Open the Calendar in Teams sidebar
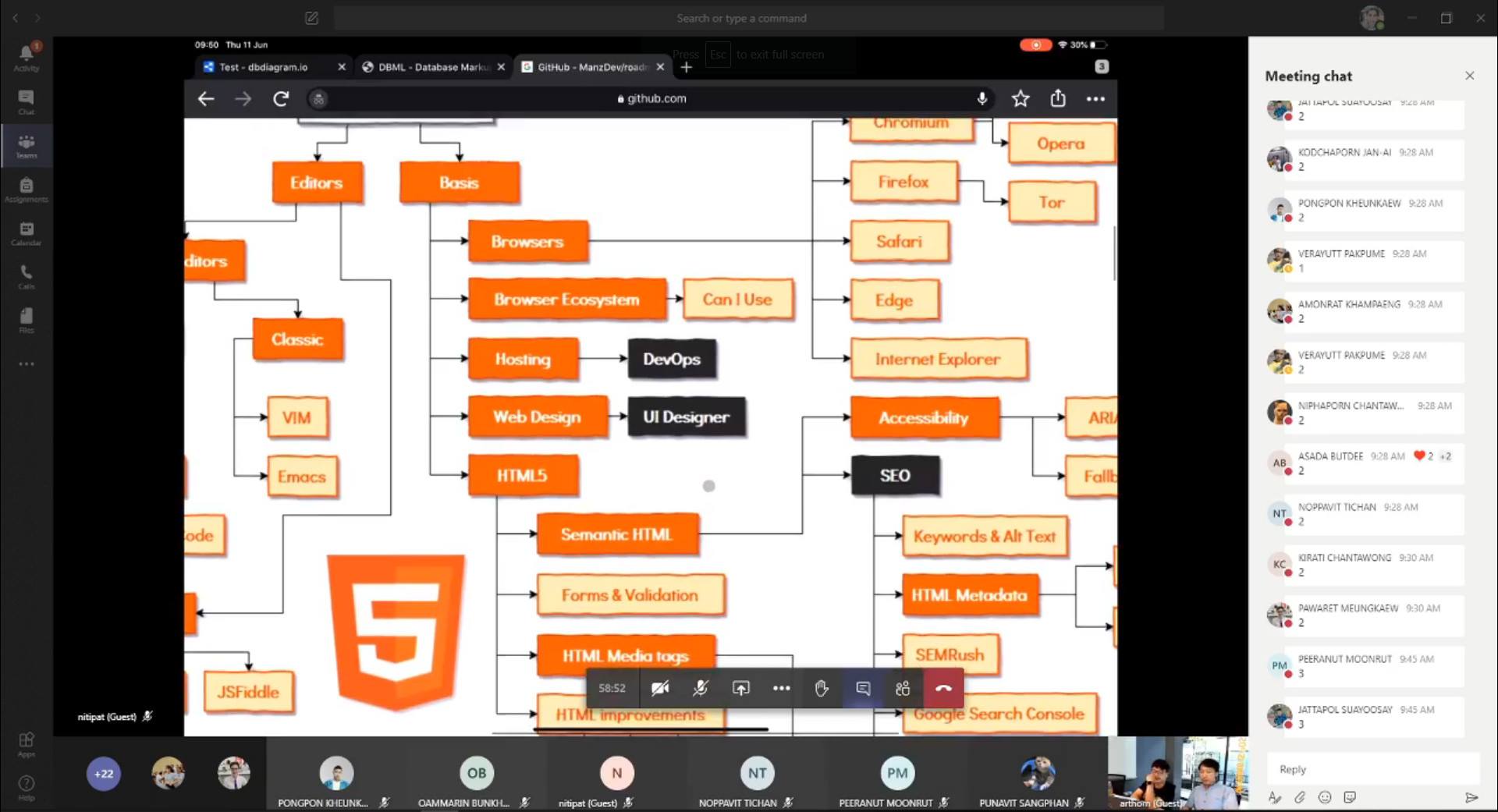 [x=26, y=232]
